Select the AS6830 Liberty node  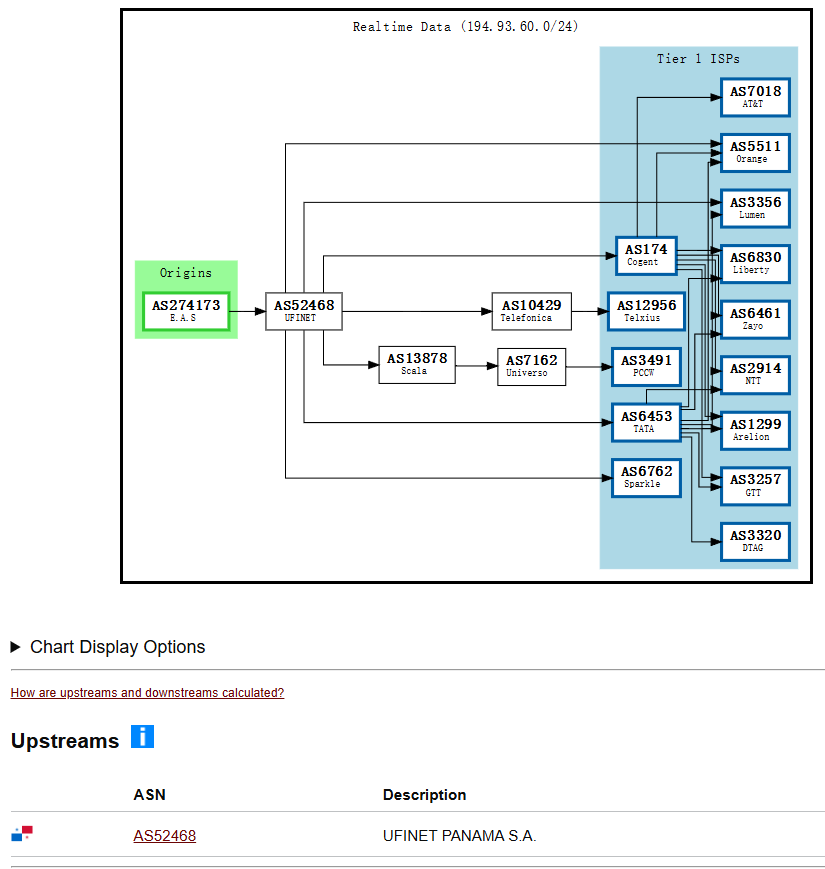coord(755,263)
